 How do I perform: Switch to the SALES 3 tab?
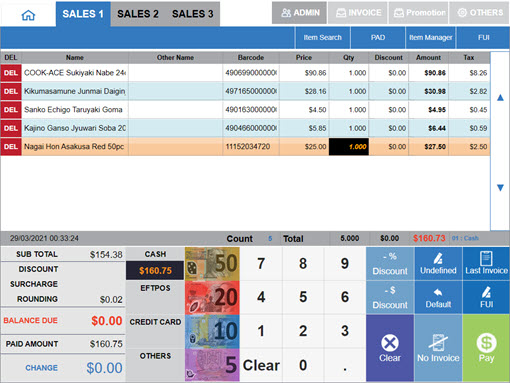192,14
